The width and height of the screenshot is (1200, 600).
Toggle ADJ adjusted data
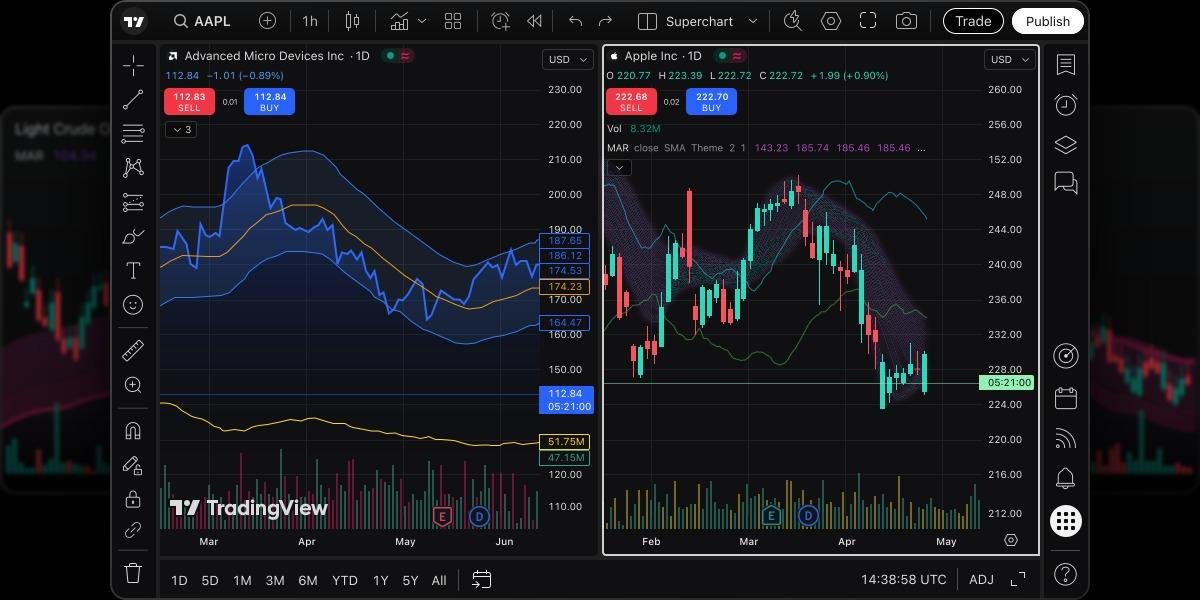pyautogui.click(x=981, y=580)
